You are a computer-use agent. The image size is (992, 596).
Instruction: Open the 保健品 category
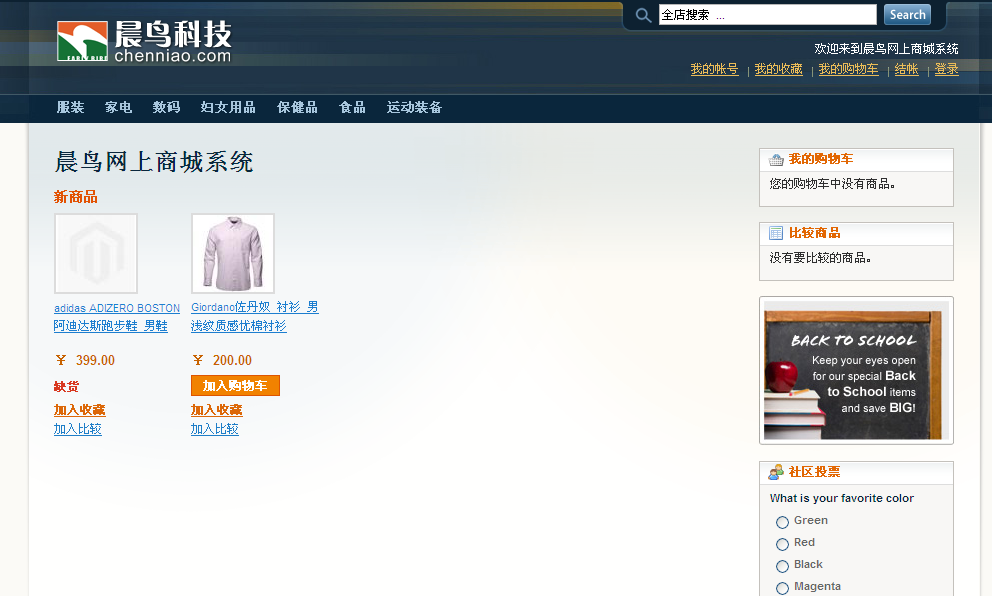click(297, 108)
